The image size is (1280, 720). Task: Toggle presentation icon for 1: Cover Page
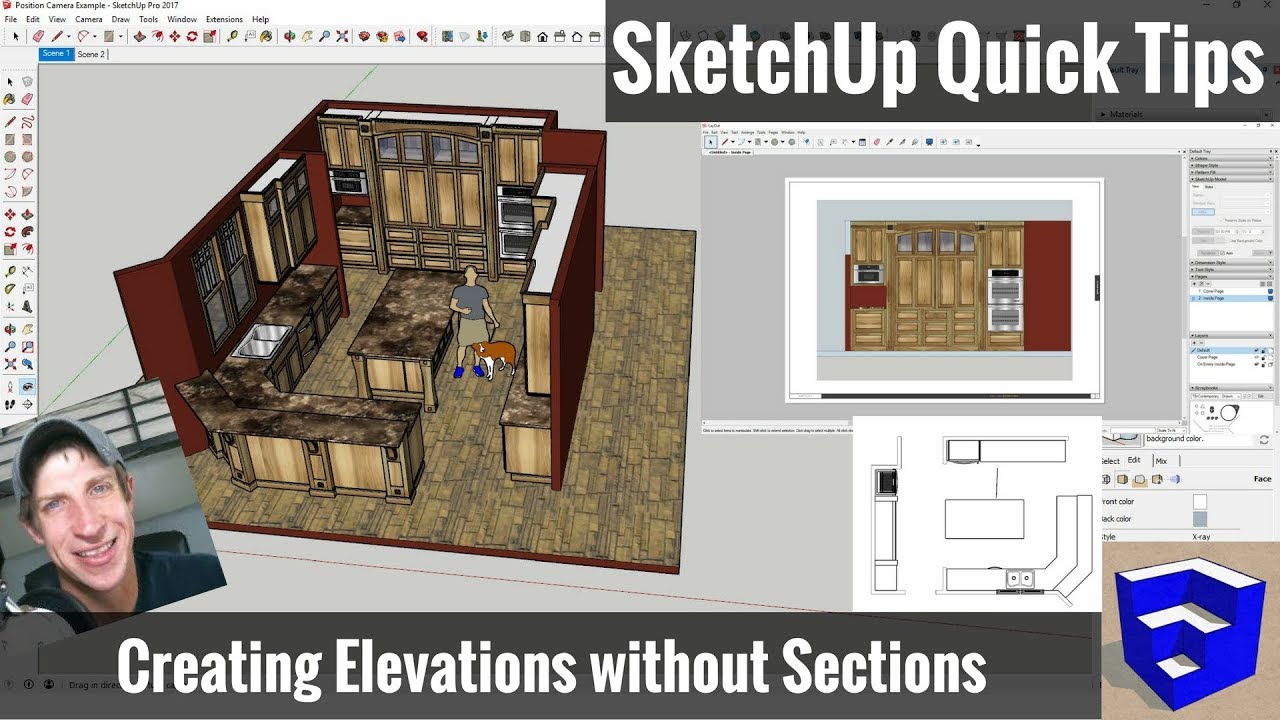pos(1270,291)
